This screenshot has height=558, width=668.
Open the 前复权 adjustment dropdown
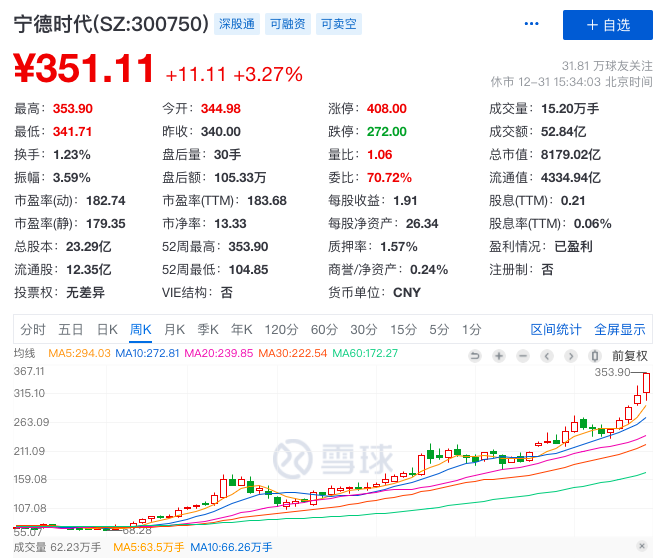click(629, 355)
